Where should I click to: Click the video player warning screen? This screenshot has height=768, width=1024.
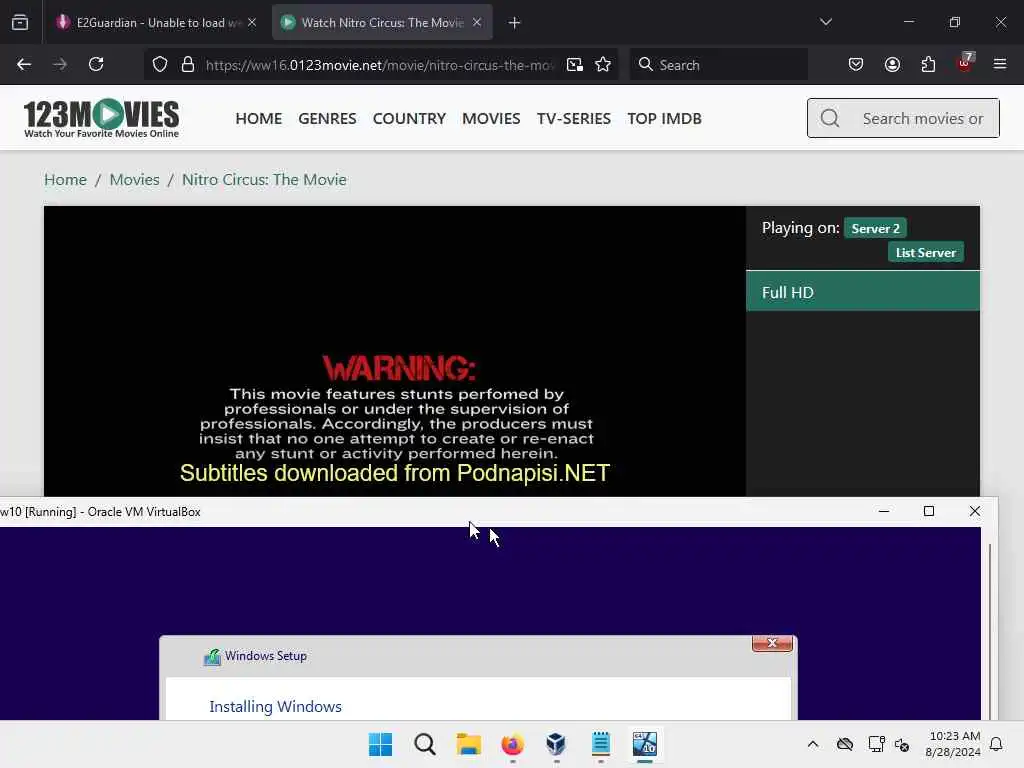tap(394, 351)
